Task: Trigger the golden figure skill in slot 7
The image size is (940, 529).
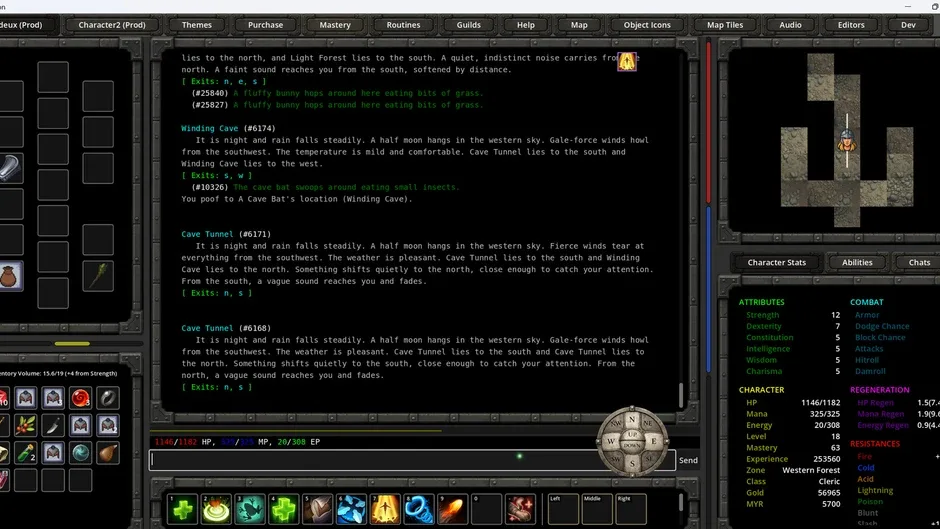Action: pyautogui.click(x=385, y=510)
